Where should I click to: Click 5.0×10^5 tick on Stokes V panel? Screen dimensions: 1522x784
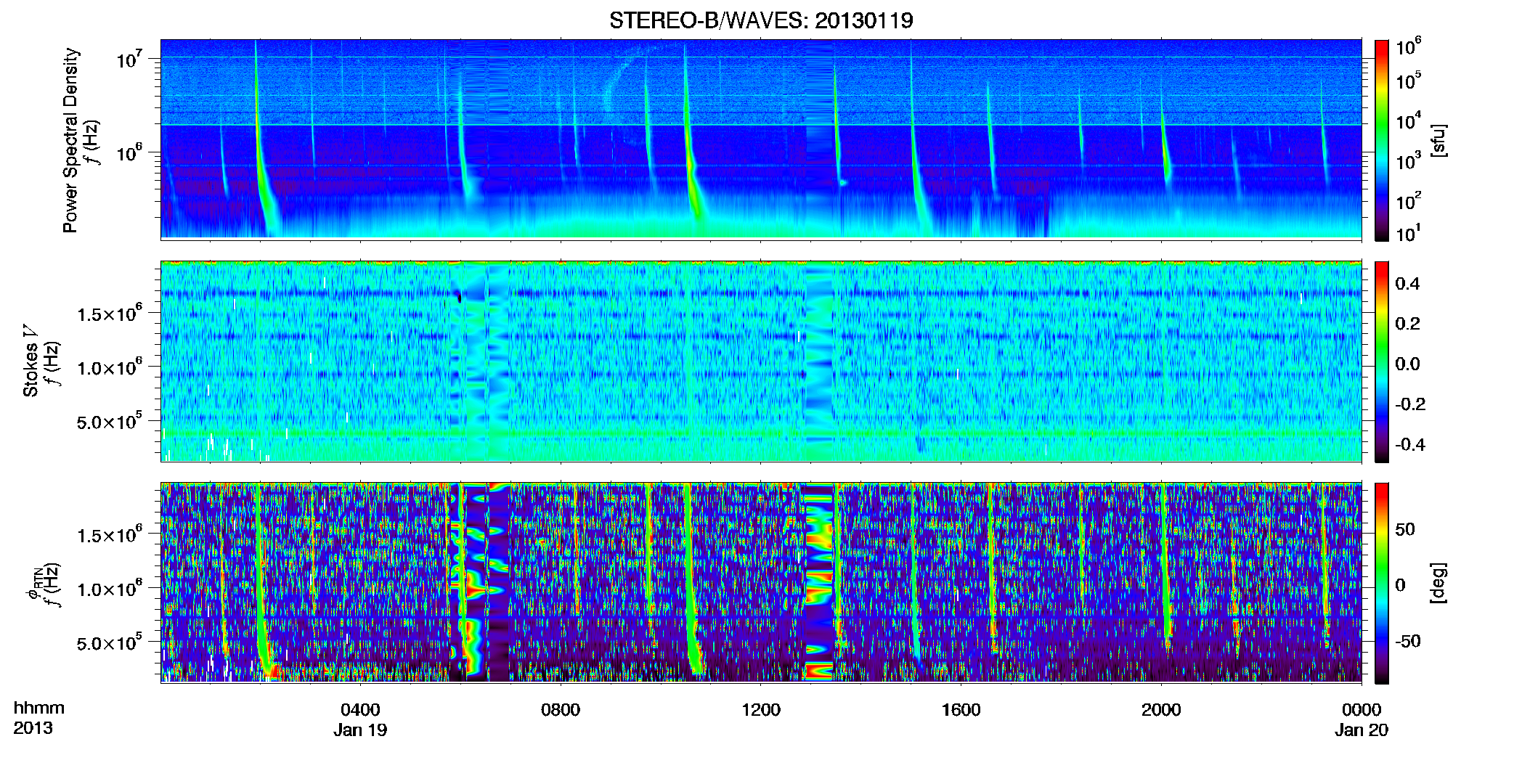(x=110, y=420)
